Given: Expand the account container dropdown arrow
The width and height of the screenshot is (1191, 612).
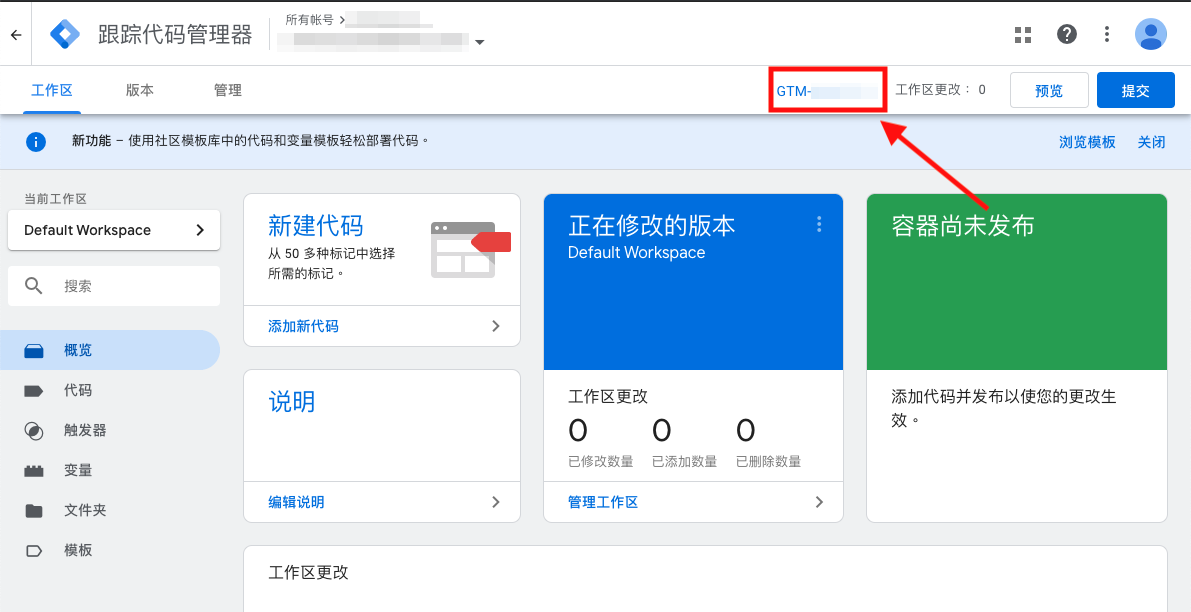Looking at the screenshot, I should [479, 43].
